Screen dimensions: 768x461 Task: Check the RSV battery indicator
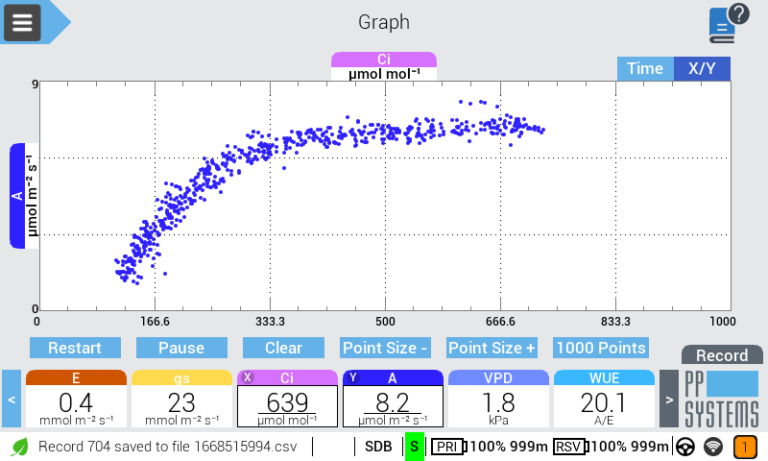coord(569,446)
